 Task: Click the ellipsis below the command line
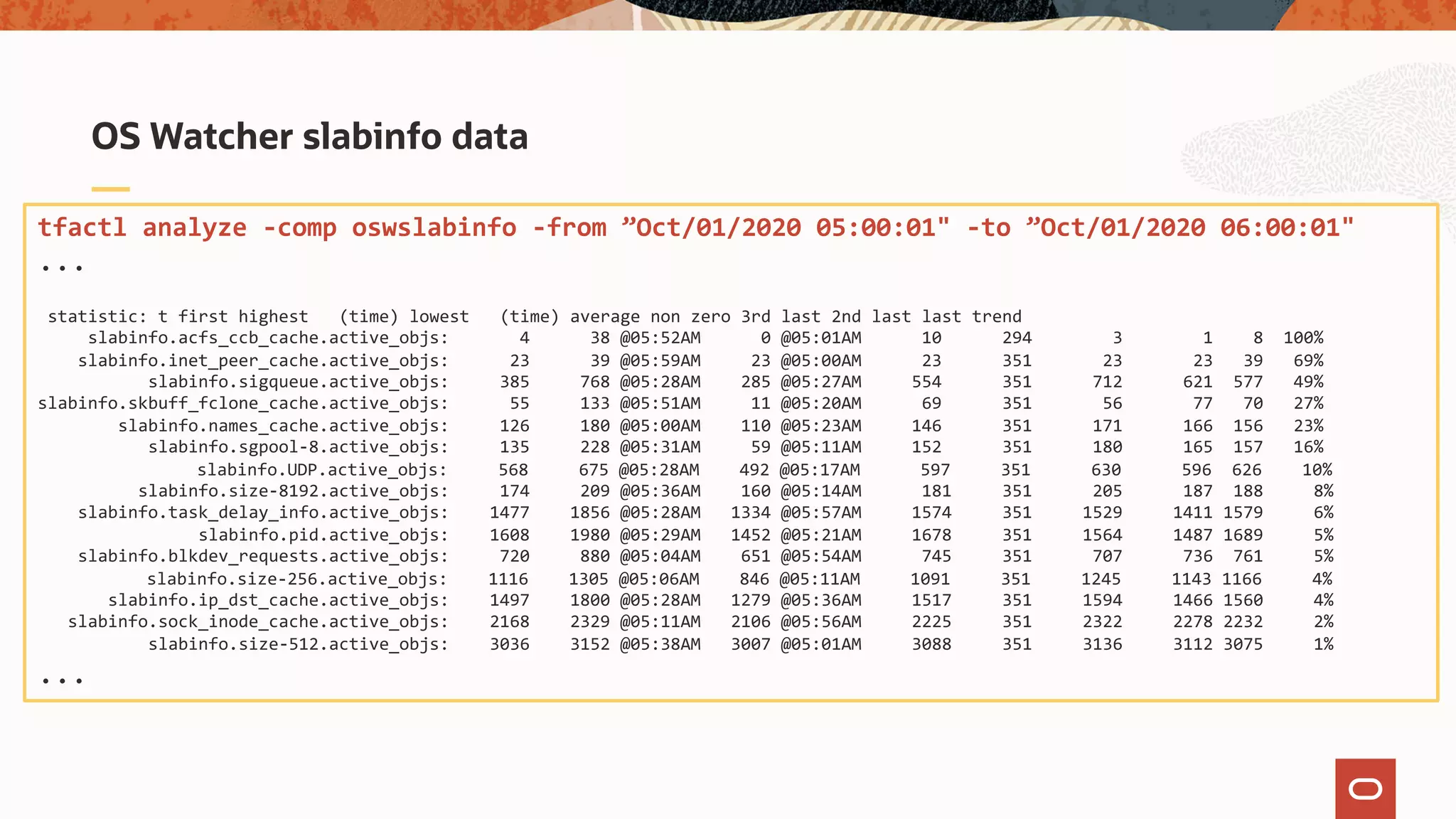coord(62,268)
